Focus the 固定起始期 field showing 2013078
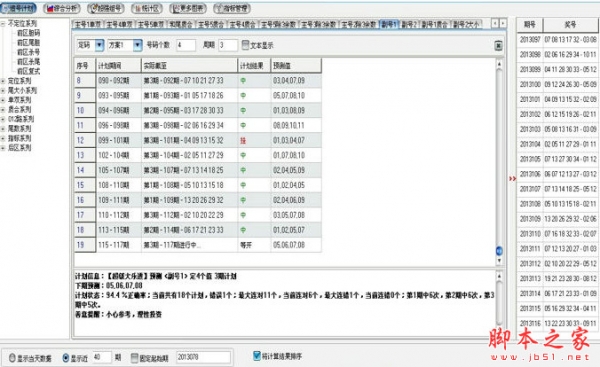Viewport: 600px width, 367px height. point(203,357)
